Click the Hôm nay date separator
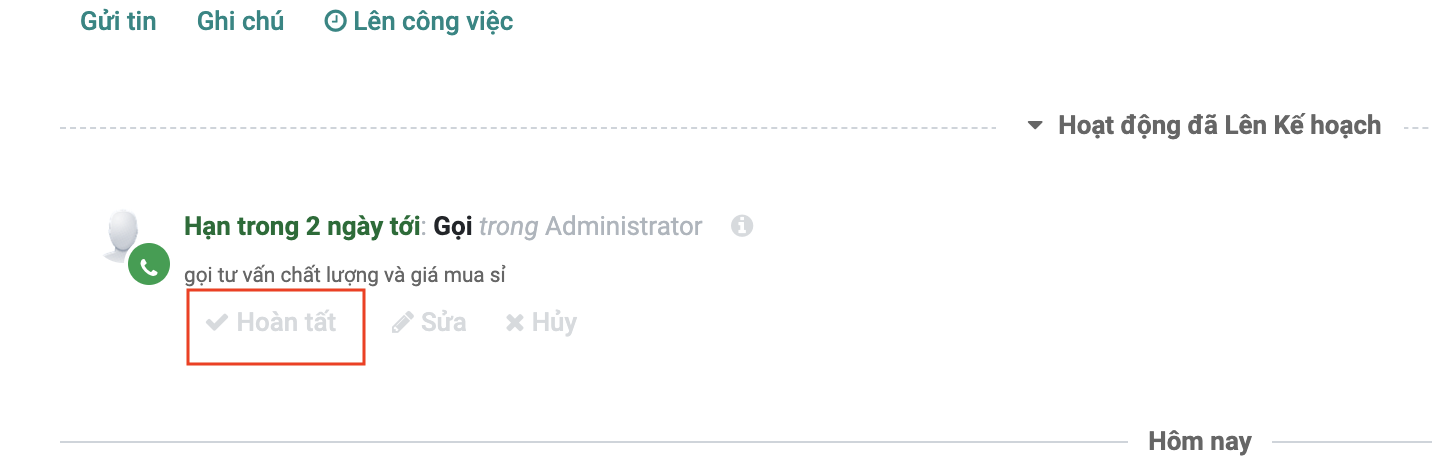The image size is (1432, 469). pyautogui.click(x=1199, y=441)
